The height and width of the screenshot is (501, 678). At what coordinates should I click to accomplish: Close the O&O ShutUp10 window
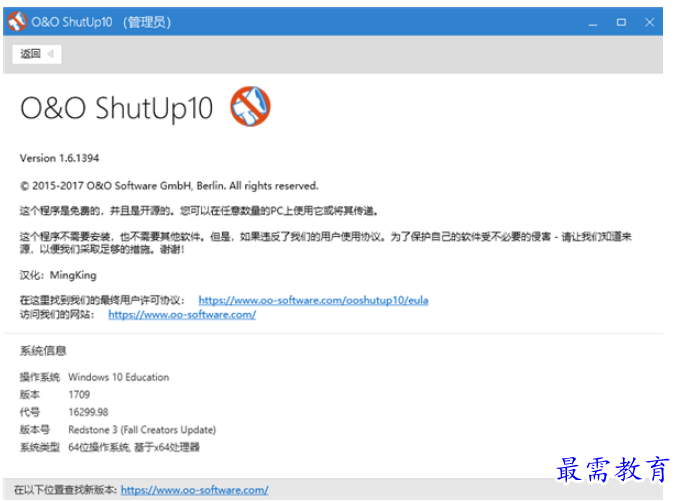click(x=649, y=22)
